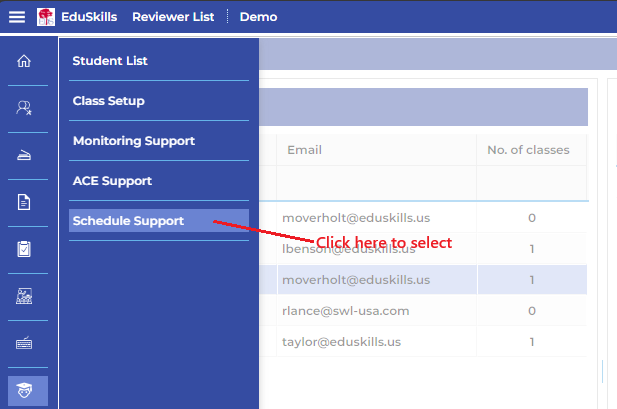Open the document sidebar icon
617x409 pixels.
tap(24, 202)
